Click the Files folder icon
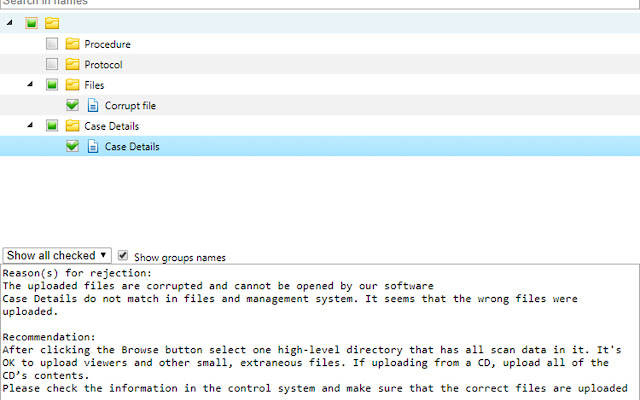 point(72,85)
